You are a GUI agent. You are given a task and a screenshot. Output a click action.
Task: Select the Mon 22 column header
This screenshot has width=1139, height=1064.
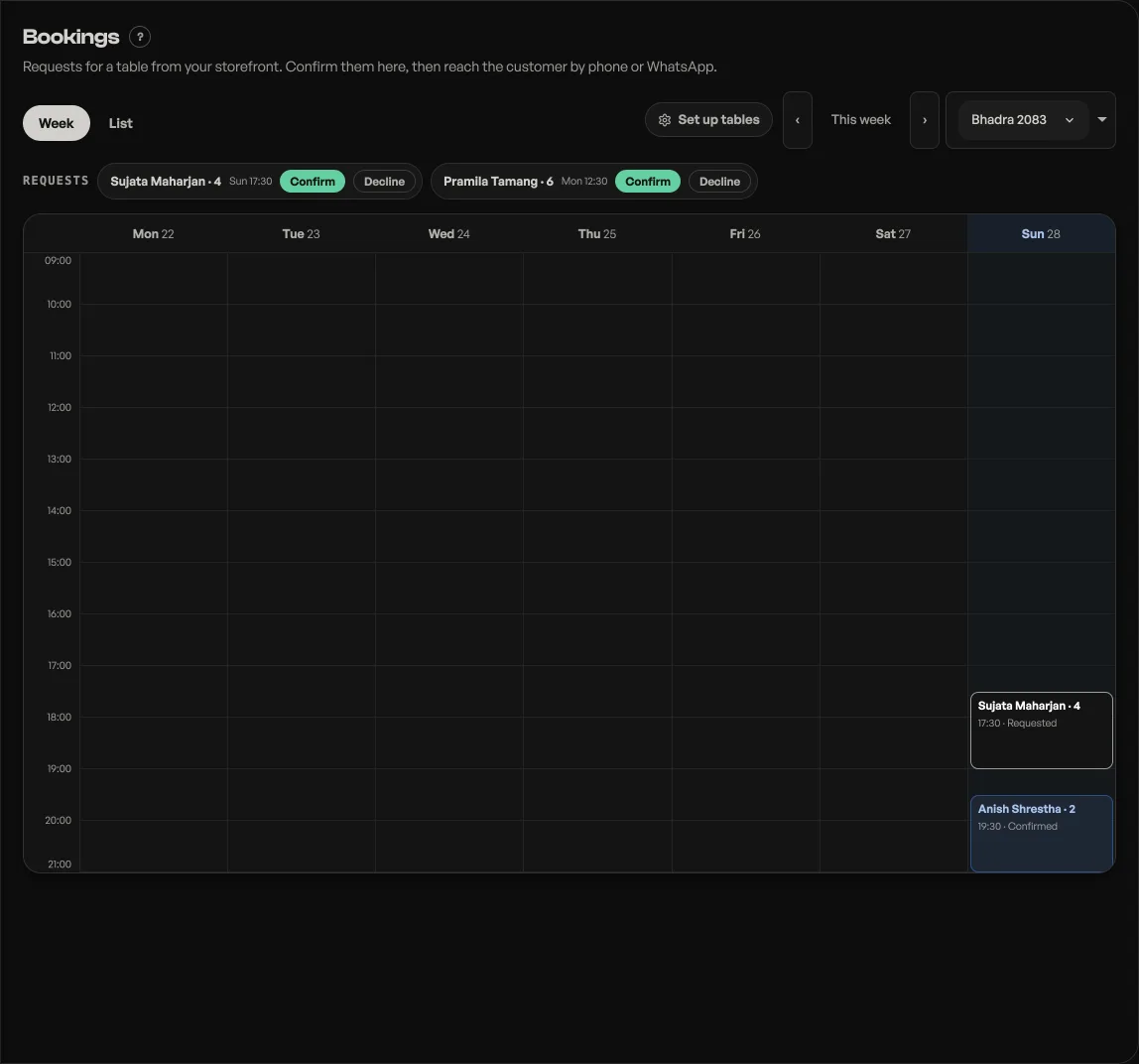(153, 234)
